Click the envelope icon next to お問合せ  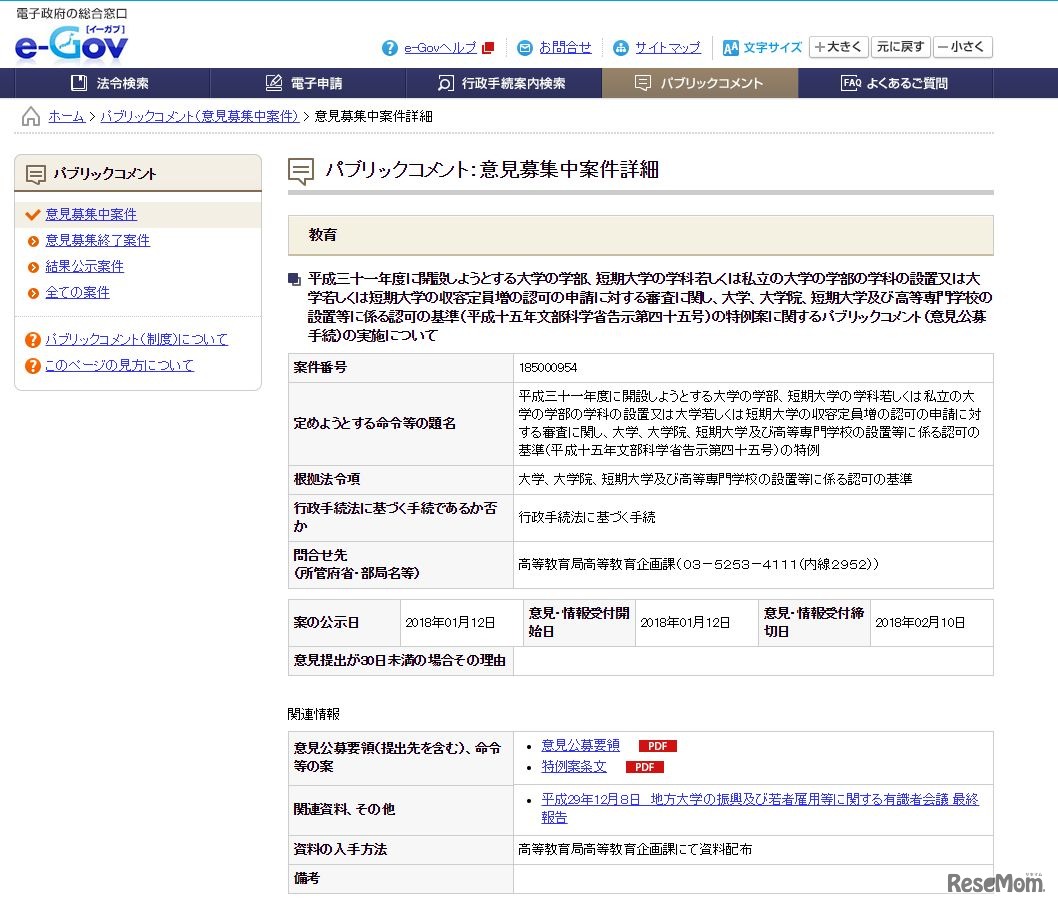point(525,47)
